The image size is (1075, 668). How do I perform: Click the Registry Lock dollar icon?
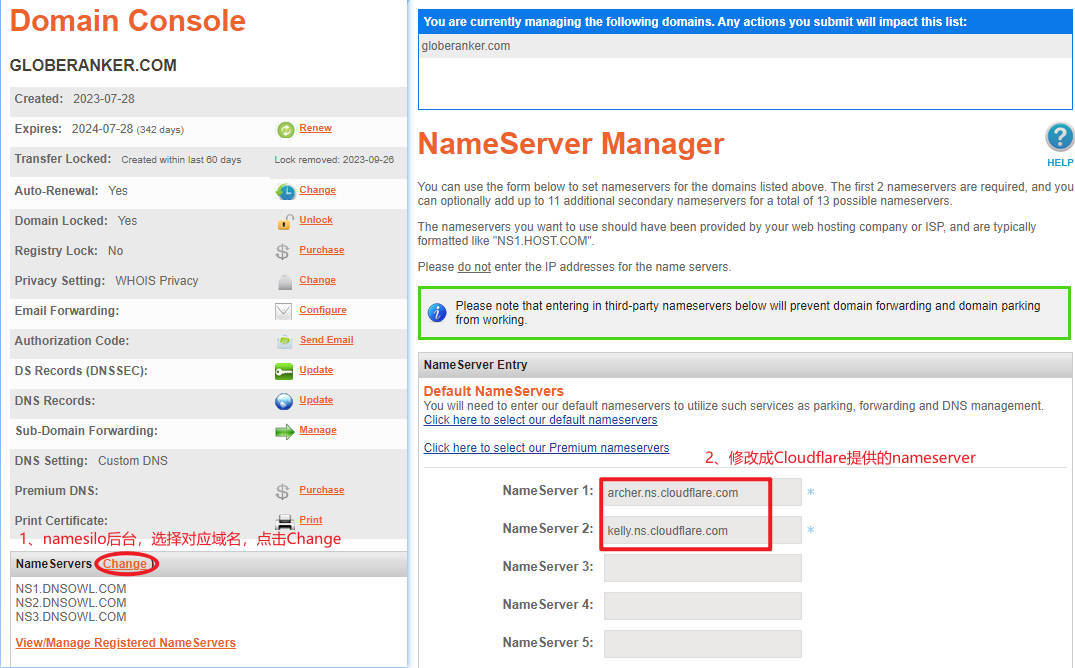tap(283, 251)
